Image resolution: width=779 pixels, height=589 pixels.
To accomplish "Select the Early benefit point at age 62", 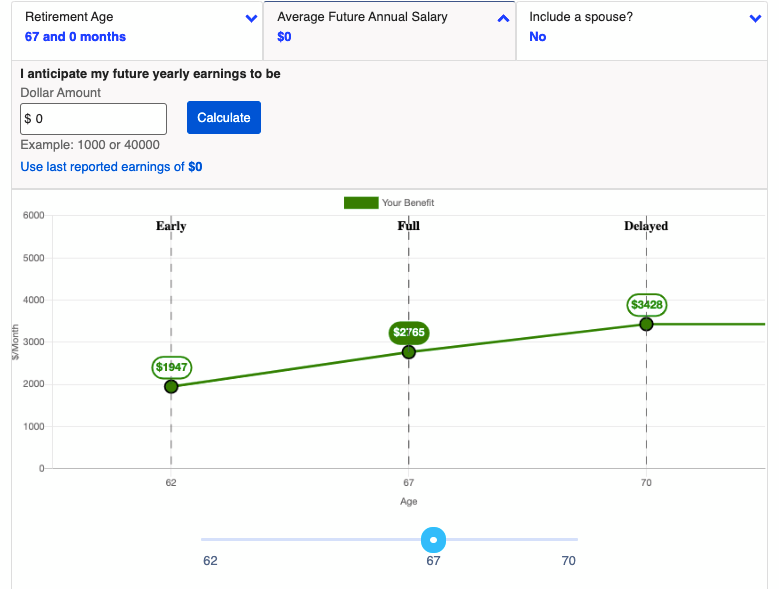I will click(x=171, y=386).
